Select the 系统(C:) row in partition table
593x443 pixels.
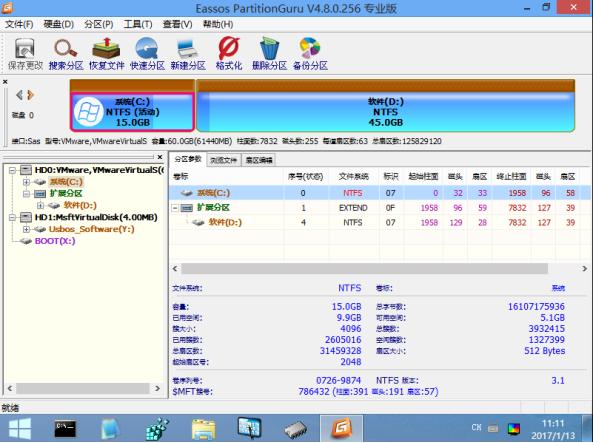click(x=379, y=193)
